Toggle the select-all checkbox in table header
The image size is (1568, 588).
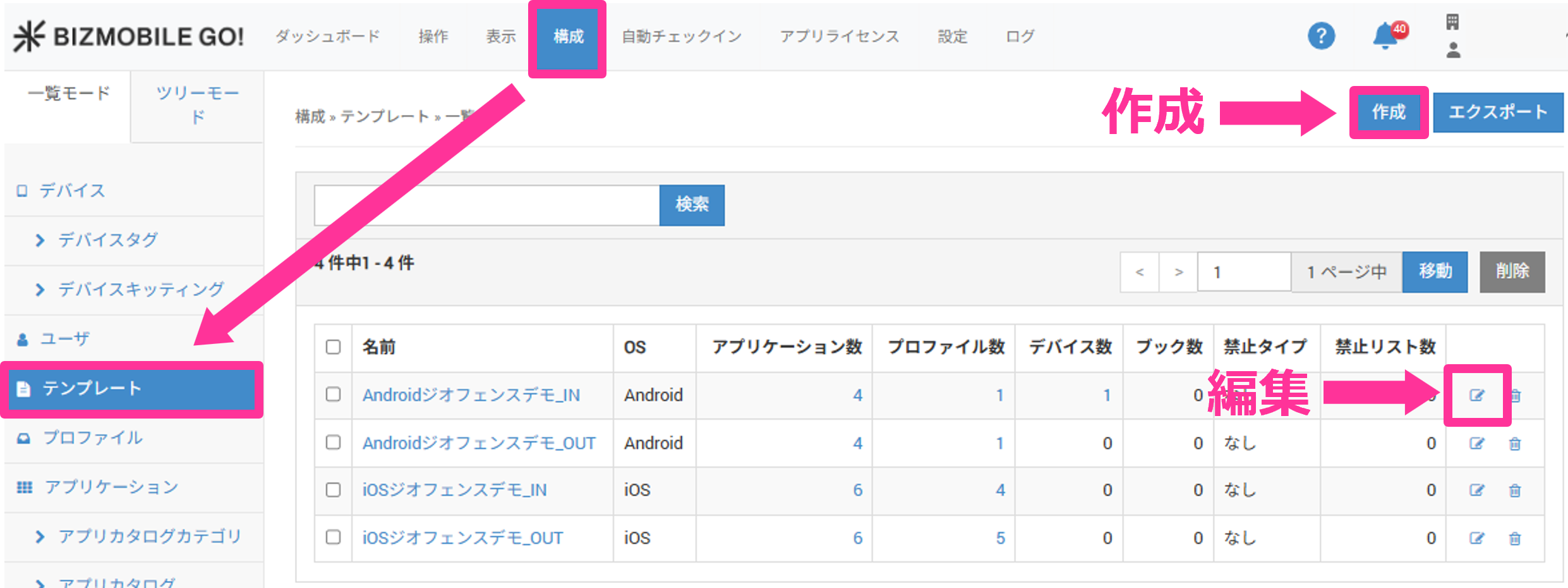[x=333, y=347]
